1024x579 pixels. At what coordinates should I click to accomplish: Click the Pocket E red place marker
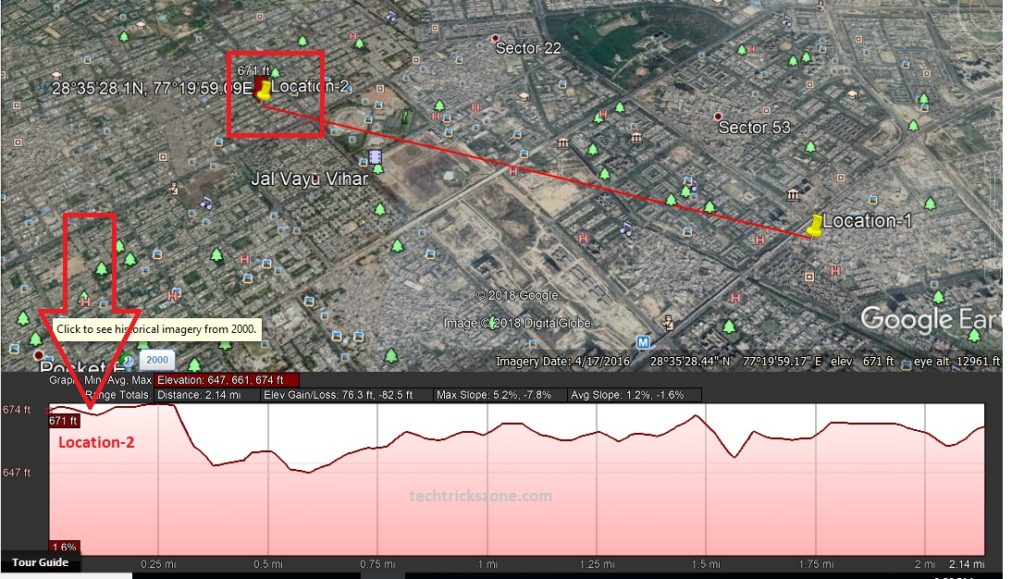38,355
